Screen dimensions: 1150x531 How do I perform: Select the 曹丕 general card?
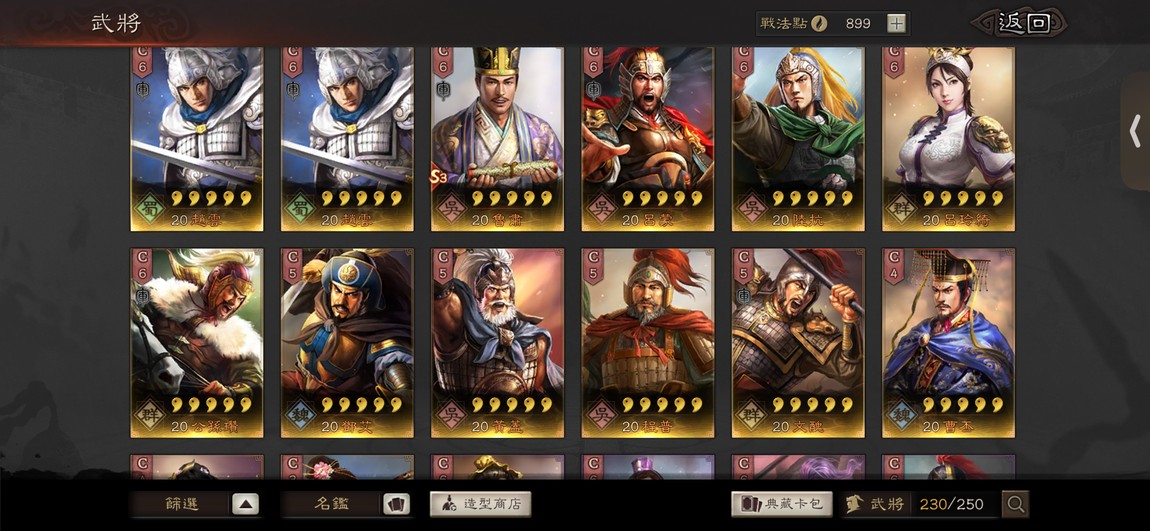(948, 343)
